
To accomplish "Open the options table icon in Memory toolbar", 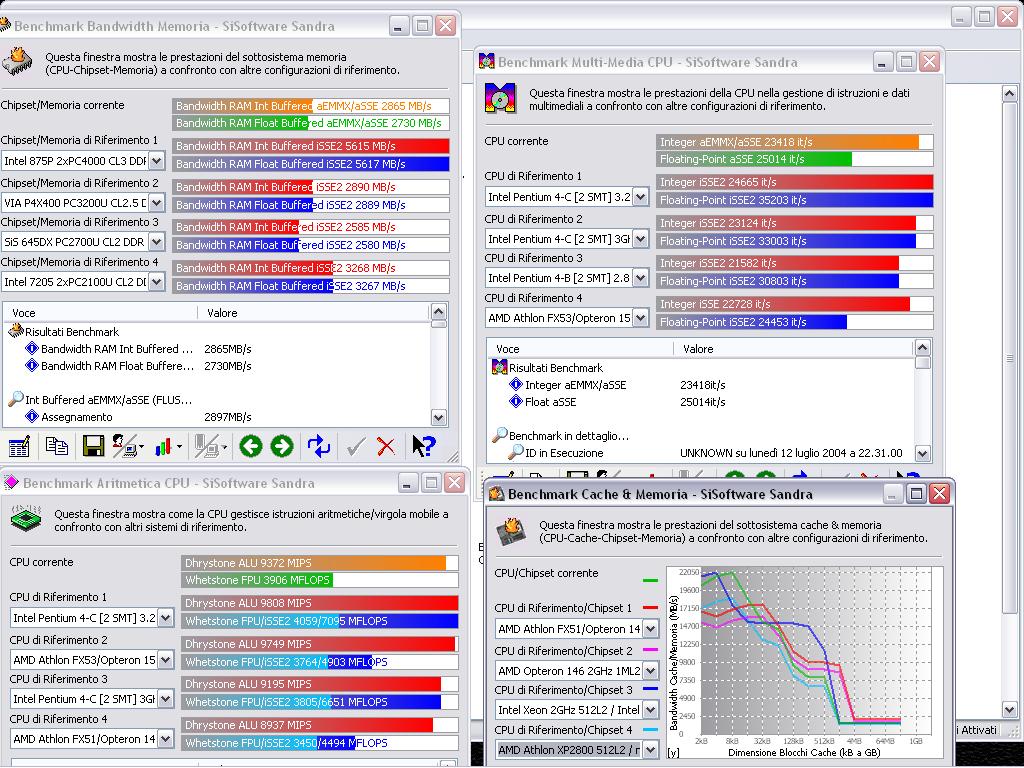I will pos(19,447).
